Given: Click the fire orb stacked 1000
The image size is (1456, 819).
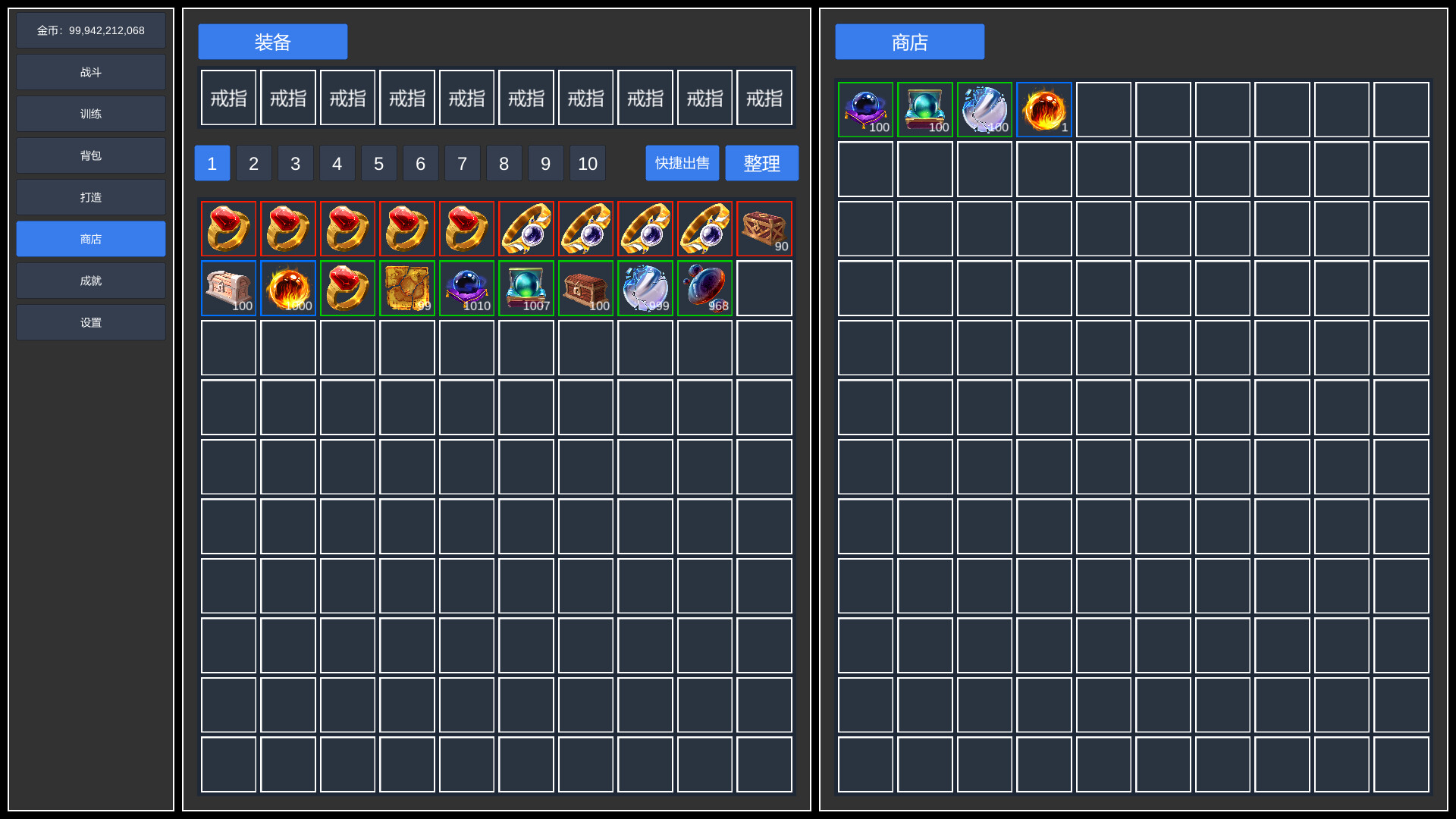Looking at the screenshot, I should (x=288, y=288).
